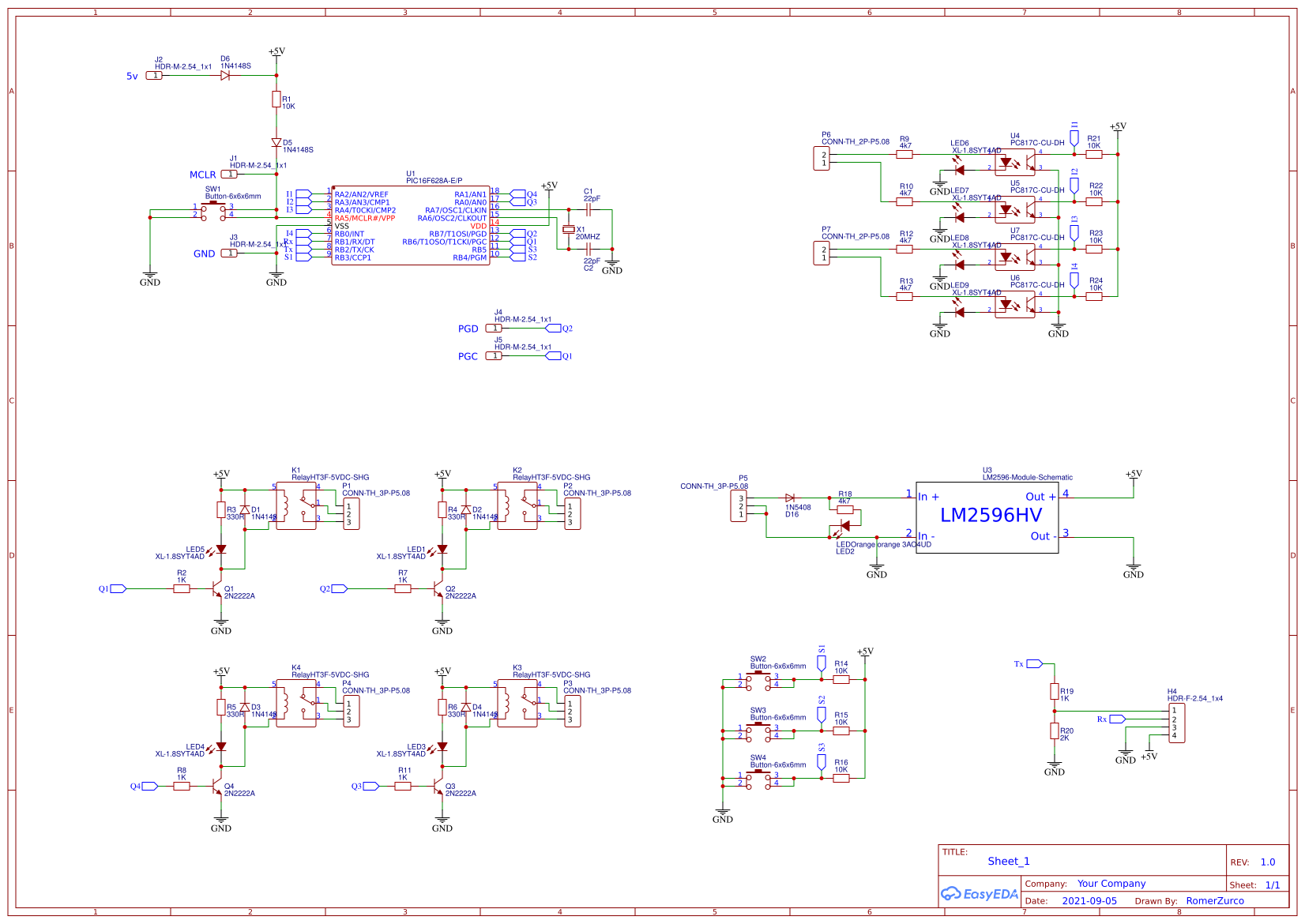1305x924 pixels.
Task: Click the crystal X1 20MHZ symbol
Action: [569, 228]
